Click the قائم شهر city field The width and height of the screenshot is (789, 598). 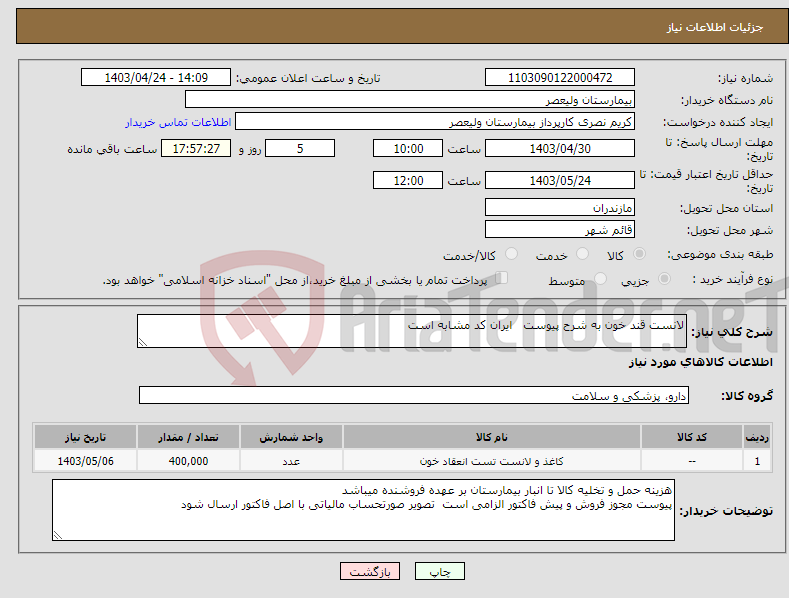click(x=560, y=230)
